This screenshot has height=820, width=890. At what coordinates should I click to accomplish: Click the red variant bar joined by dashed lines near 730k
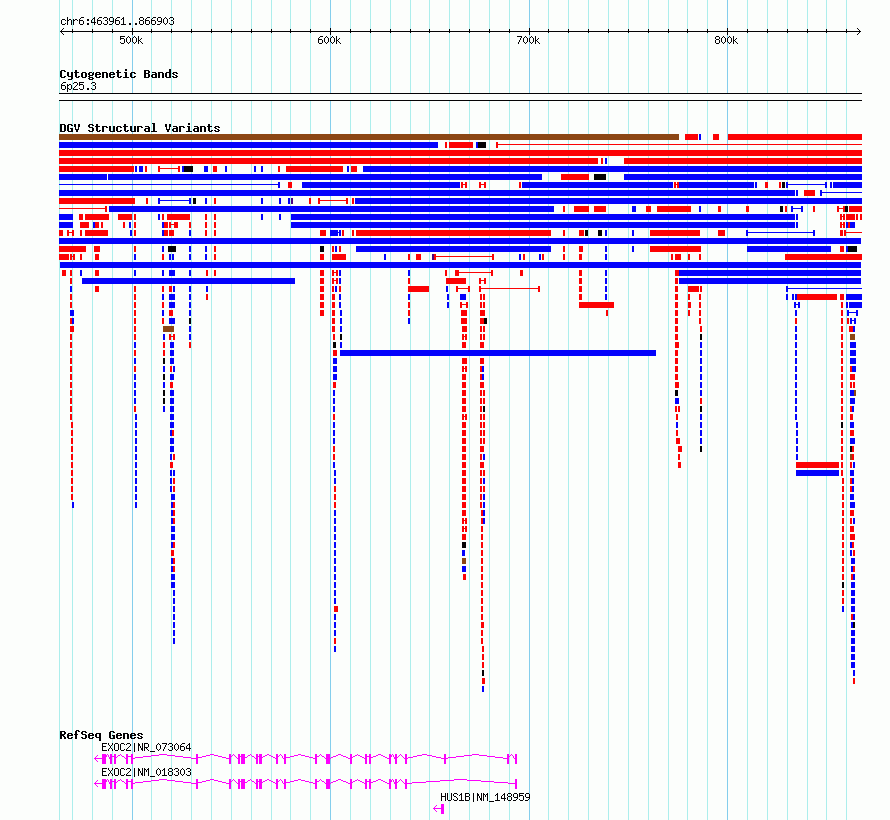(597, 305)
